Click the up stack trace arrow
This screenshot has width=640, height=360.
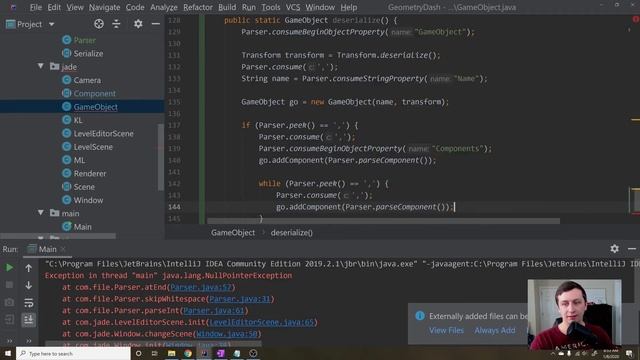(x=29, y=268)
